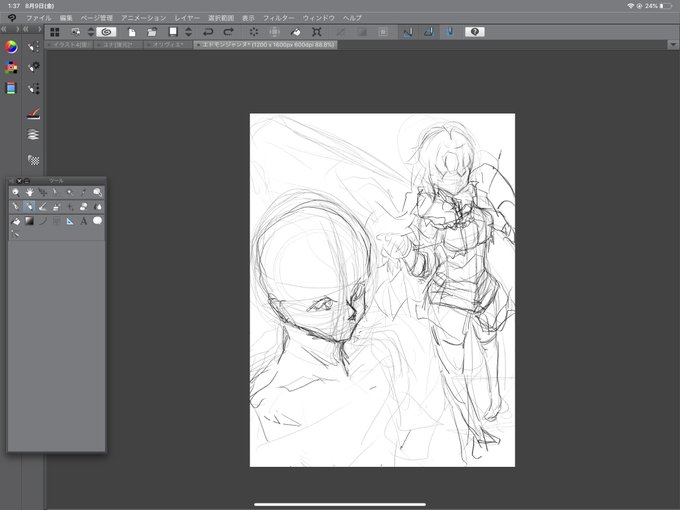This screenshot has height=510, width=680.
Task: Close the floating Tool palette
Action: [19, 181]
